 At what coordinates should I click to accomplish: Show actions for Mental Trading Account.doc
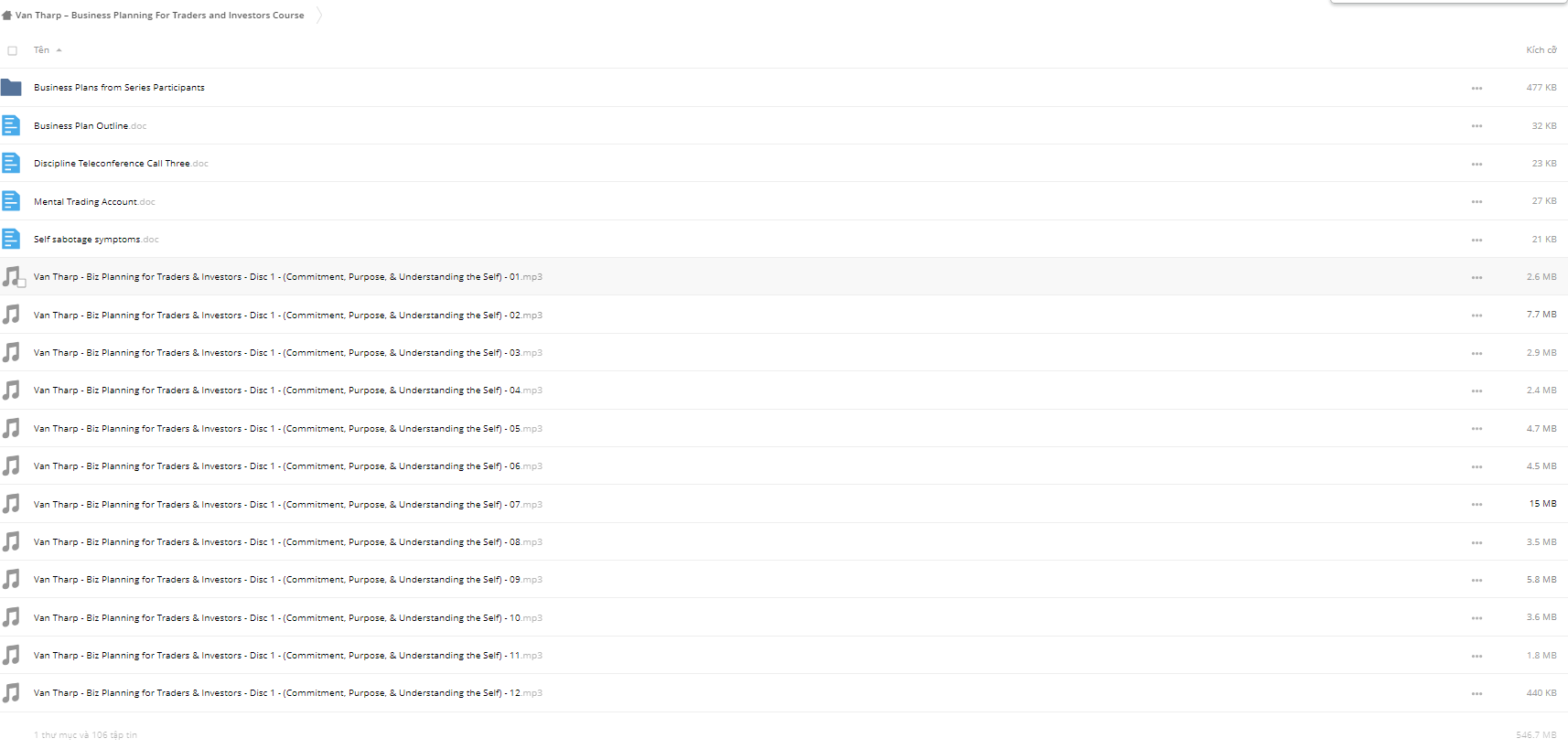coord(1477,202)
